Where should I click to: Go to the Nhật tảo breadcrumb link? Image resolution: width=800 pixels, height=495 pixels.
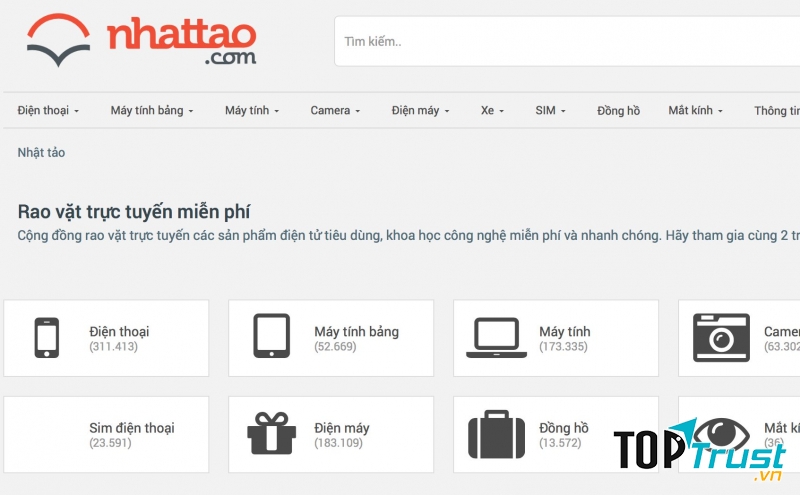41,153
